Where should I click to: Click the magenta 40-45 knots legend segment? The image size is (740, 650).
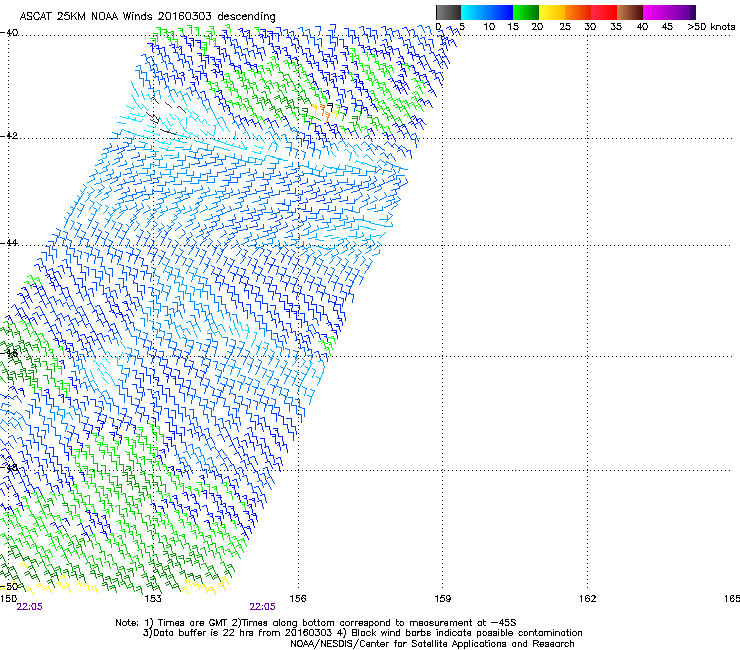[x=656, y=12]
